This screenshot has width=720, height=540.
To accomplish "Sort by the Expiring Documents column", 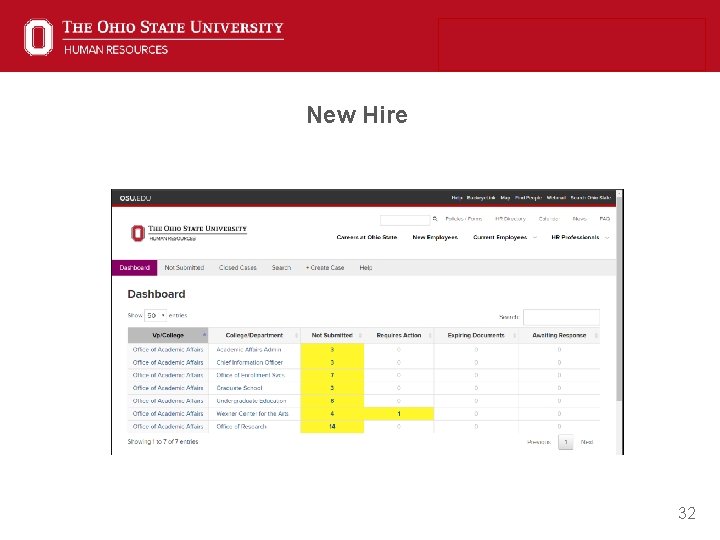I will 476,336.
